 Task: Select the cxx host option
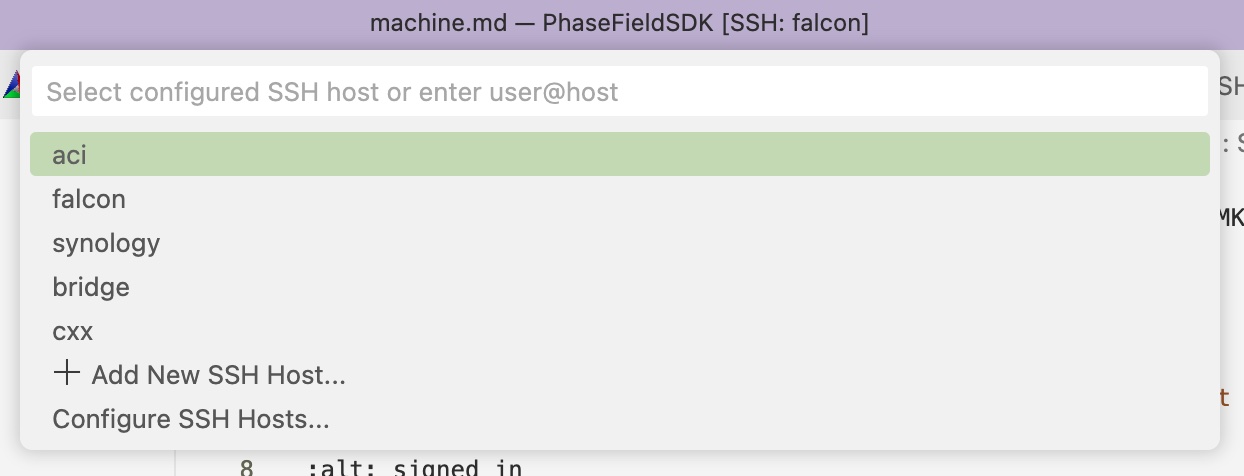pos(73,331)
